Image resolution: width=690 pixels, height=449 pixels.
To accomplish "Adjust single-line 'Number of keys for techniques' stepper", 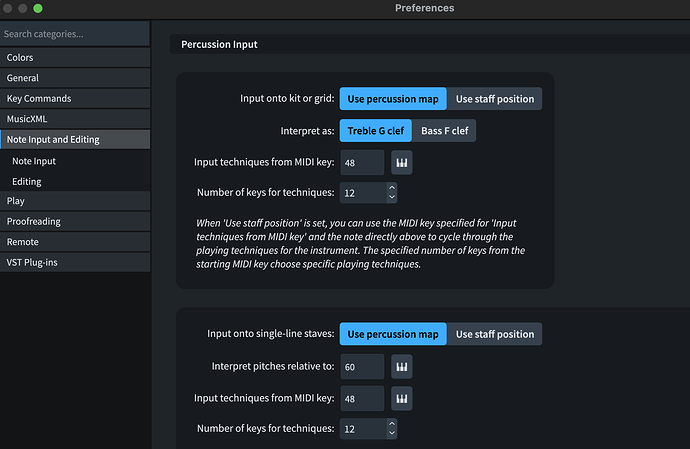I will coord(391,428).
